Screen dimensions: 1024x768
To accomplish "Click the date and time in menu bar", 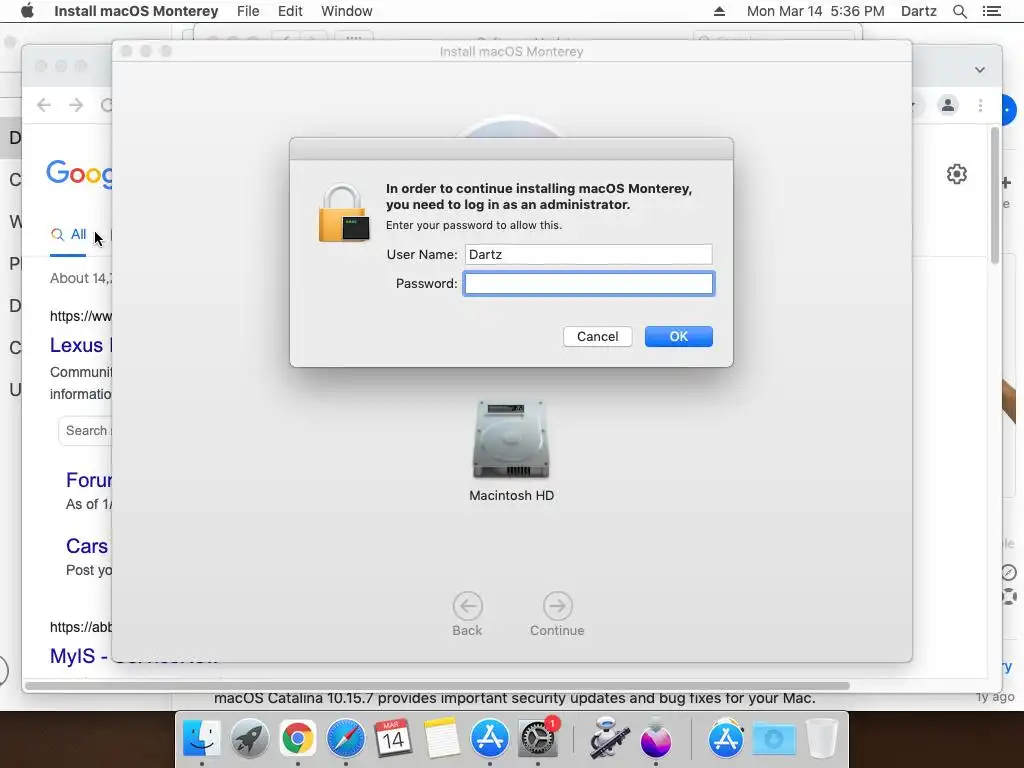I will click(816, 11).
